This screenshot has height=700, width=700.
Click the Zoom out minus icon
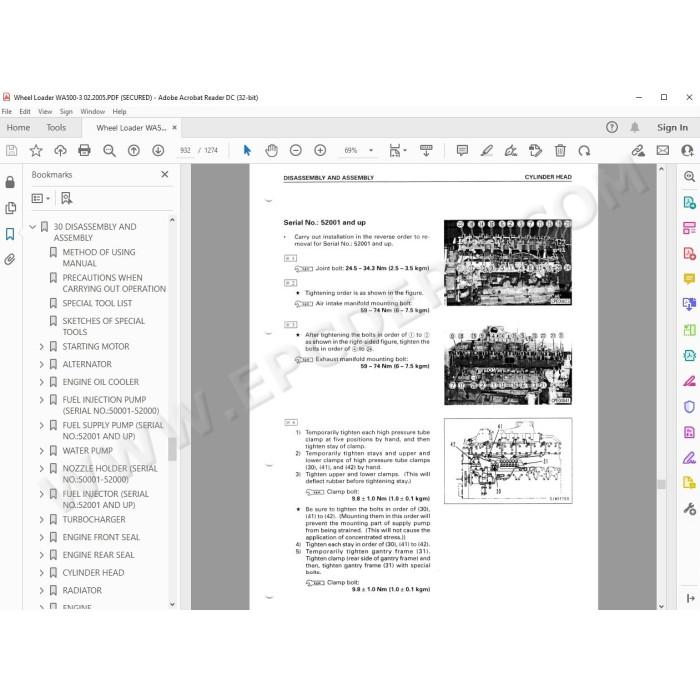tap(296, 150)
